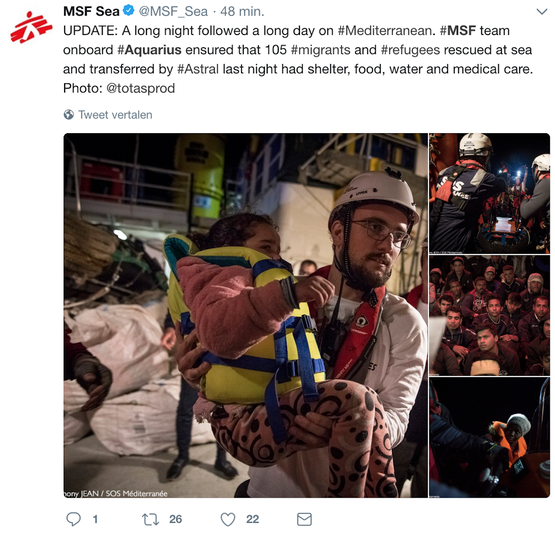Open the #Aquarius hashtag
Screen dimensions: 555x536
pyautogui.click(x=149, y=50)
